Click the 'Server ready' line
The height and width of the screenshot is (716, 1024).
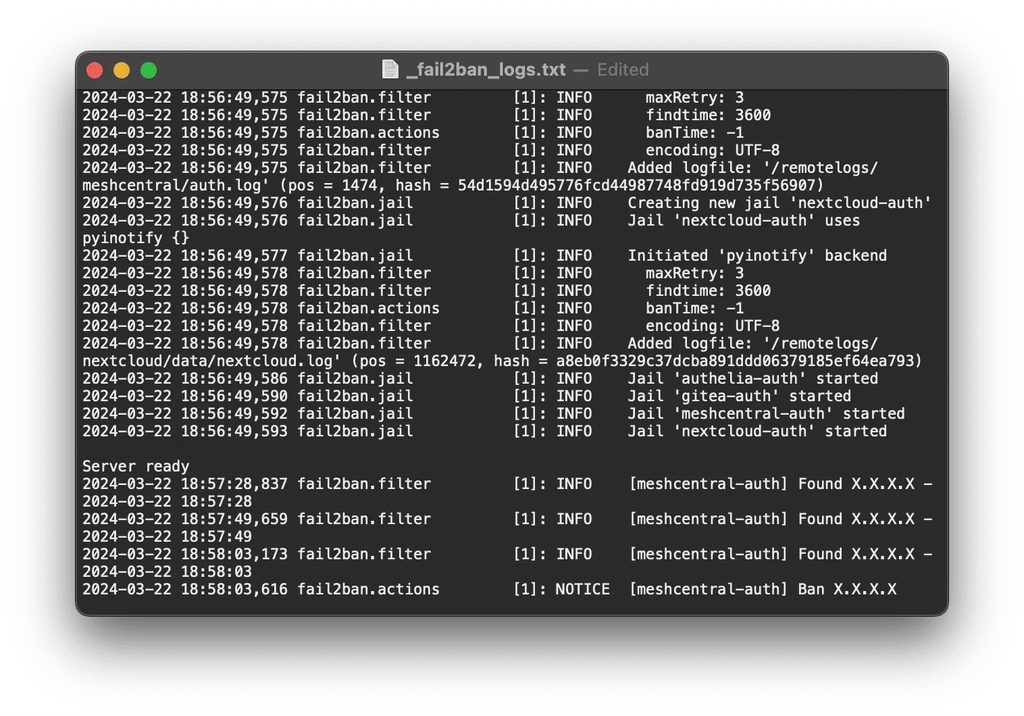click(x=136, y=466)
